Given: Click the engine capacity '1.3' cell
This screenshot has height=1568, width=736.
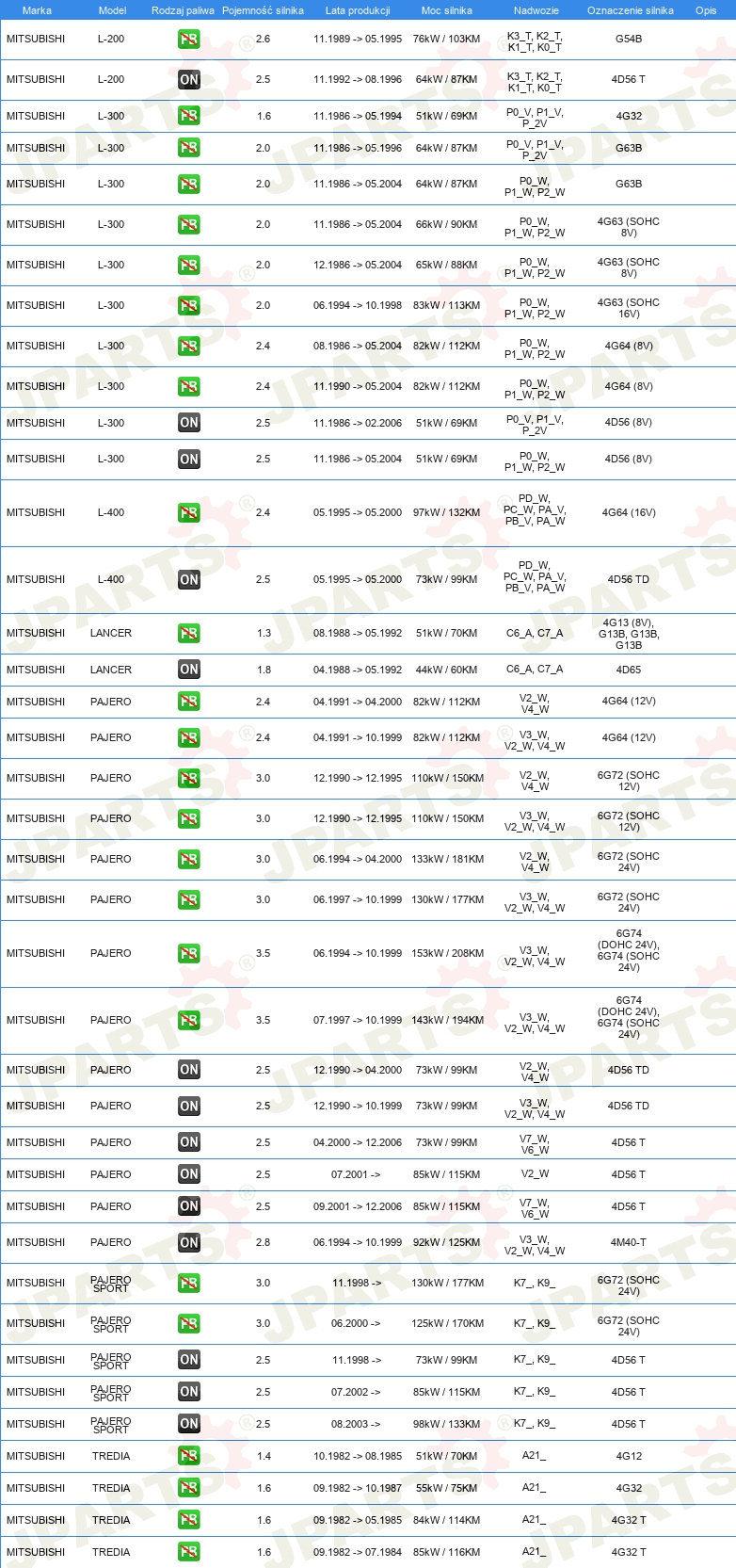Looking at the screenshot, I should pos(264,634).
